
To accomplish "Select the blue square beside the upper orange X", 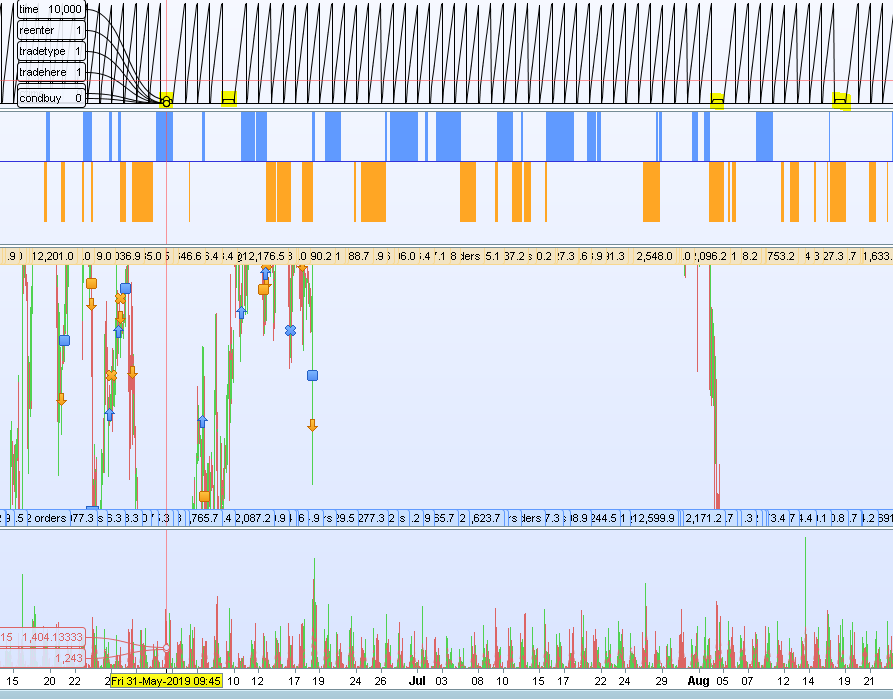I will (x=125, y=288).
